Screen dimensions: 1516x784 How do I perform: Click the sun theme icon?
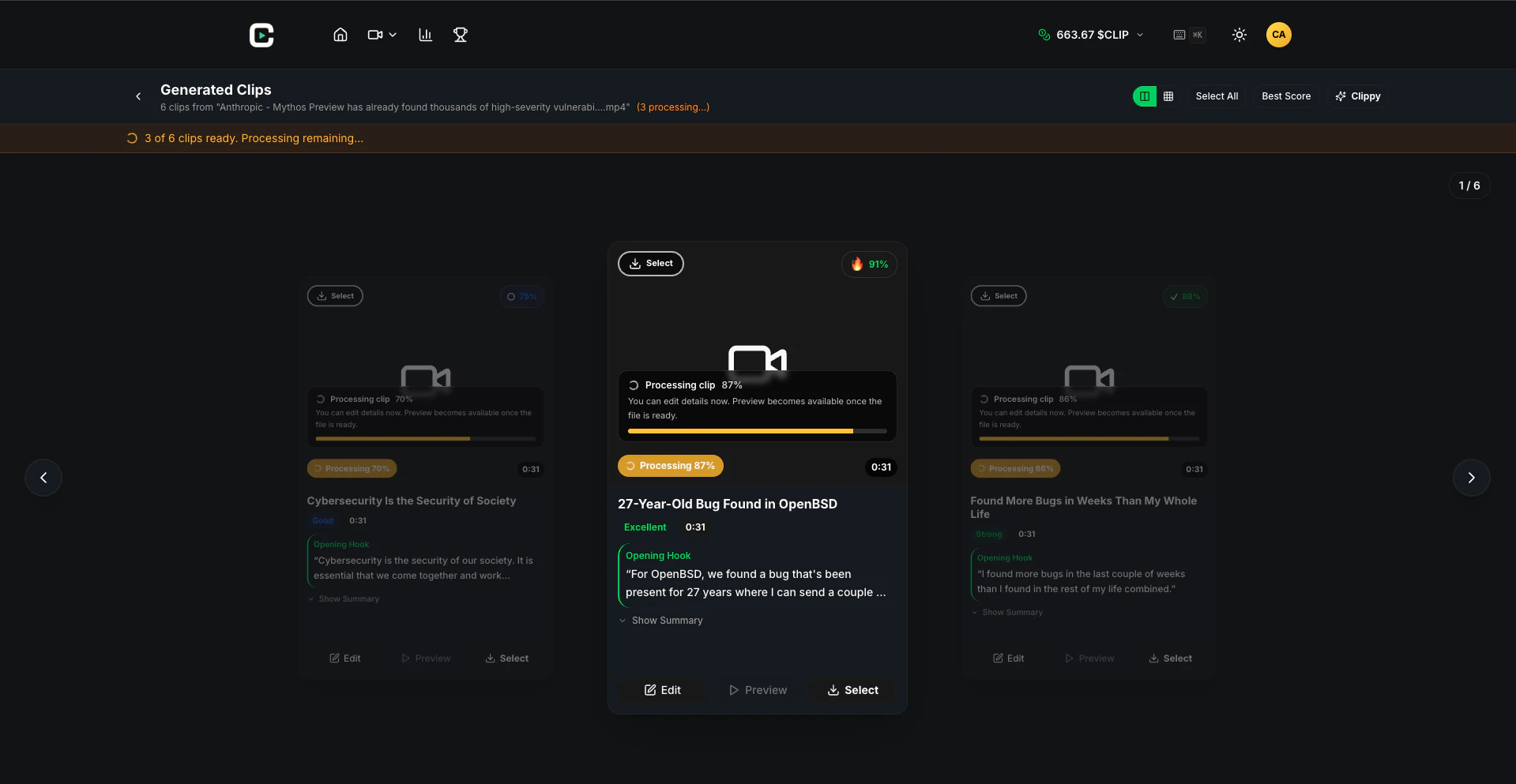(1238, 35)
